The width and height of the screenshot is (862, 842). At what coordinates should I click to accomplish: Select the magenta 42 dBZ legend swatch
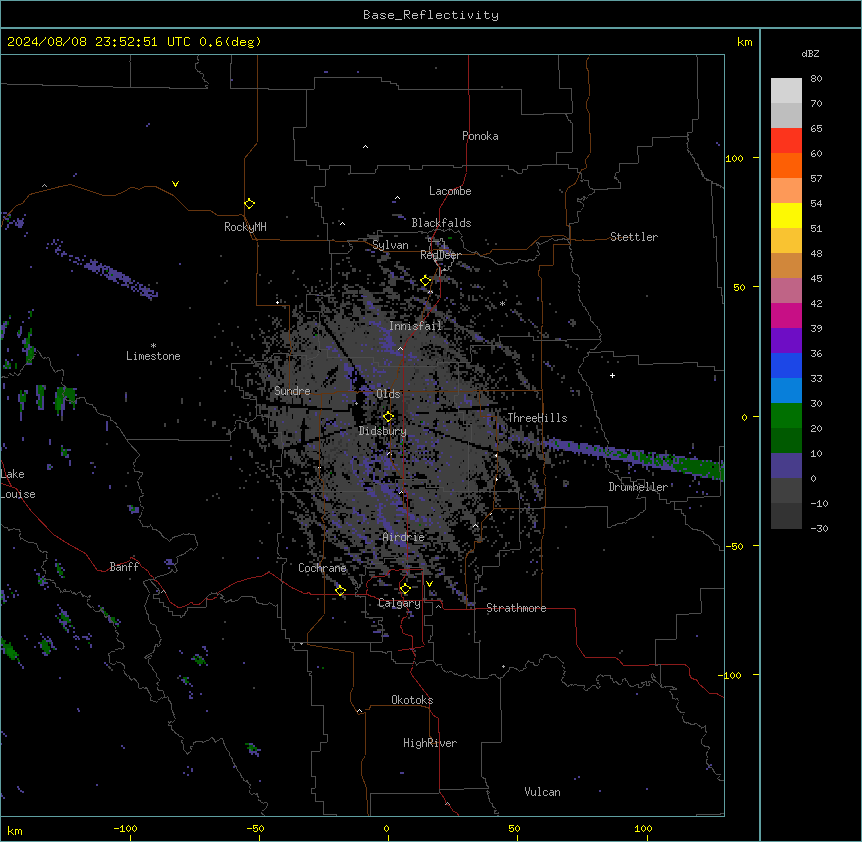786,315
